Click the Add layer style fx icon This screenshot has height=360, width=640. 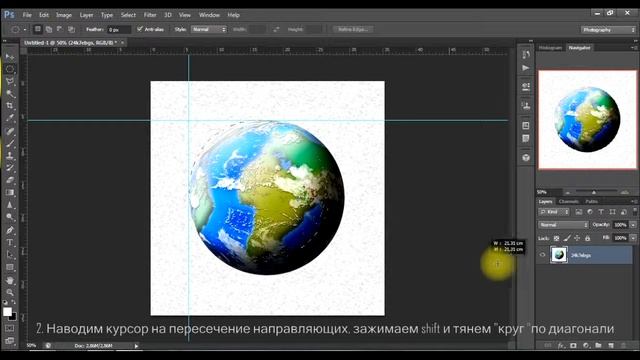561,345
